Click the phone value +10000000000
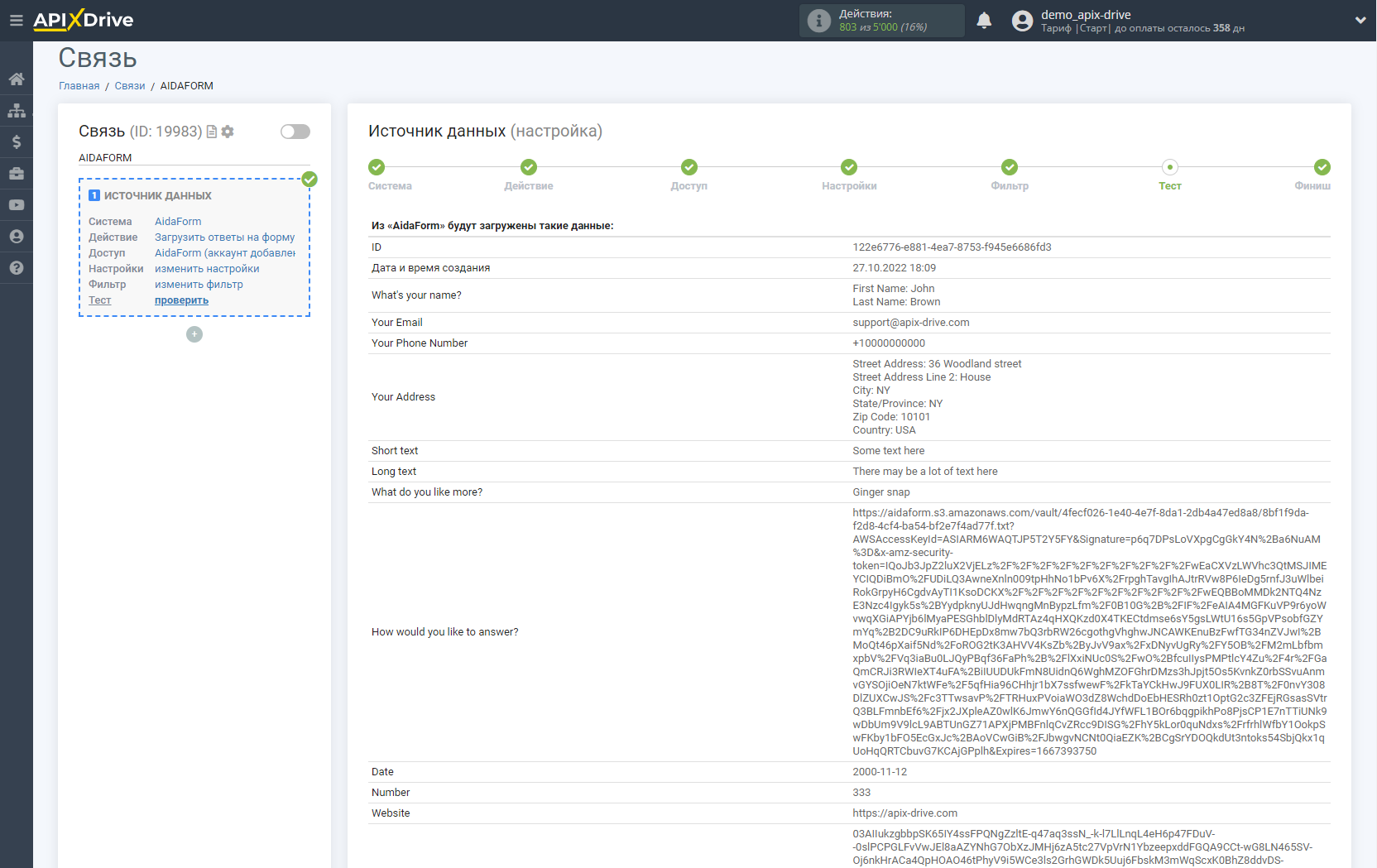This screenshot has width=1377, height=868. (x=889, y=343)
